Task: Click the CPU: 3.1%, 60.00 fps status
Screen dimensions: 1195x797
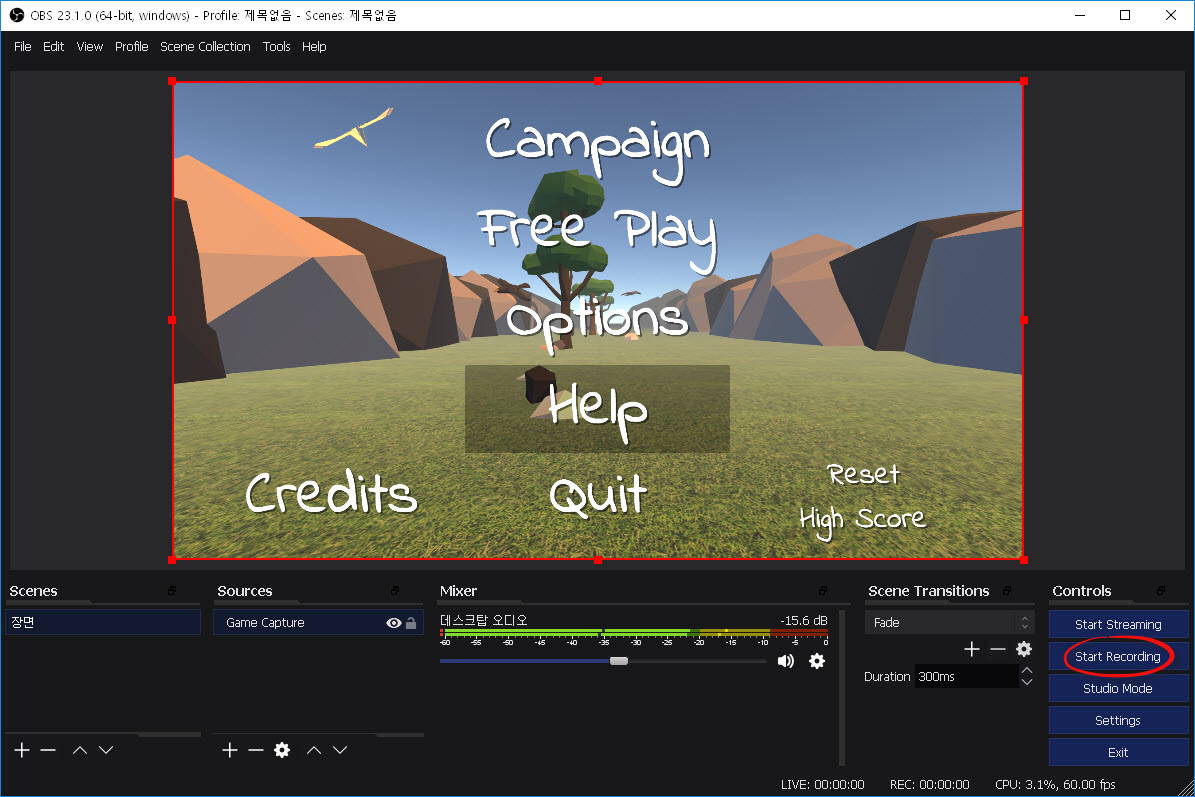Action: click(1055, 784)
